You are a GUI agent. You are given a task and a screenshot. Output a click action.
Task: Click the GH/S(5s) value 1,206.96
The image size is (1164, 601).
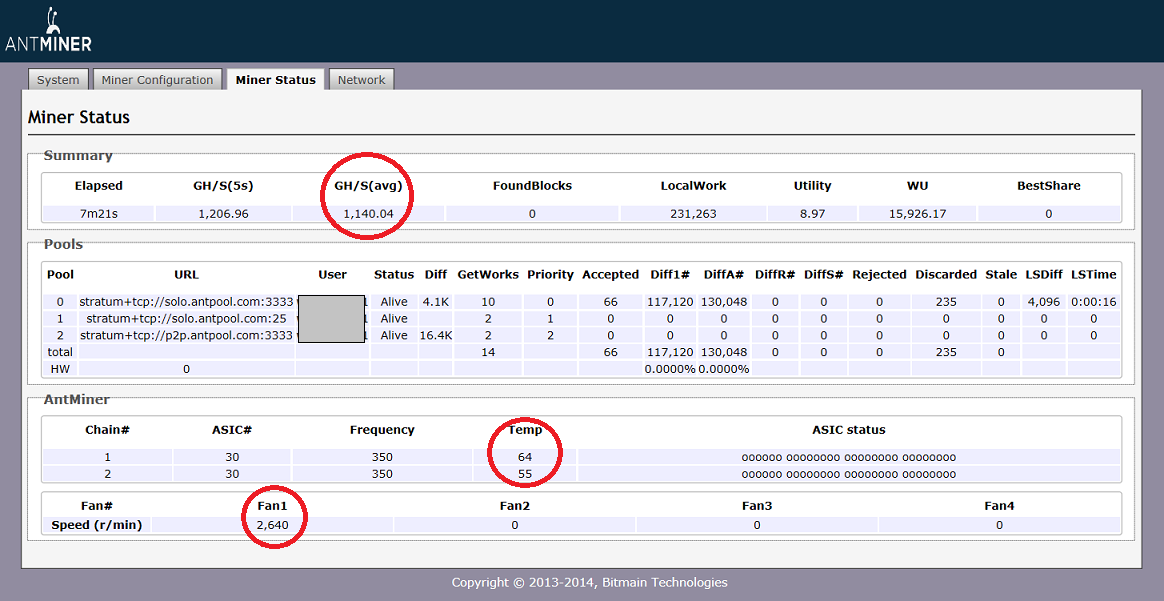tap(223, 214)
